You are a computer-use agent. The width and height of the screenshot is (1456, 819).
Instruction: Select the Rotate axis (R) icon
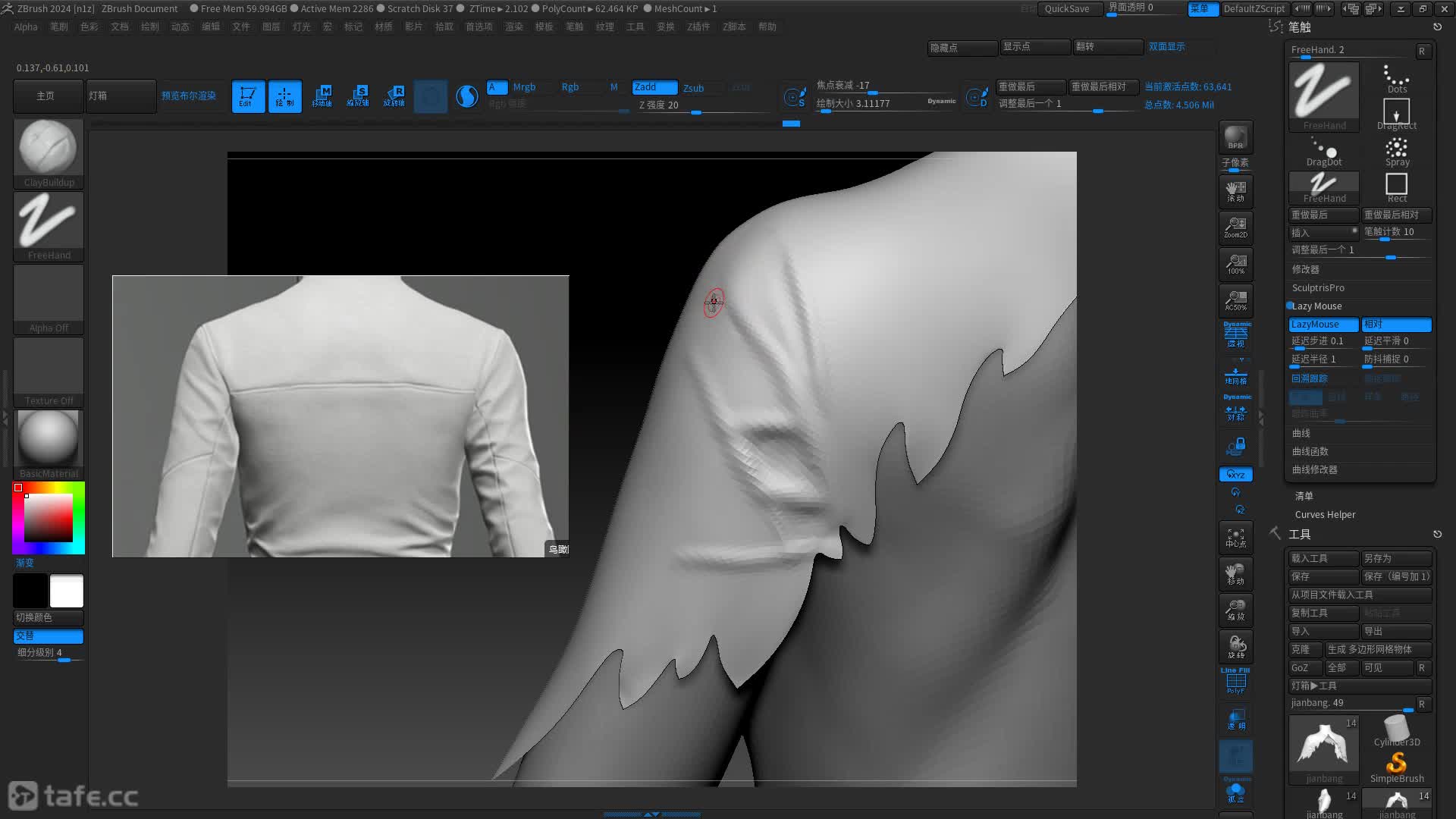[394, 96]
